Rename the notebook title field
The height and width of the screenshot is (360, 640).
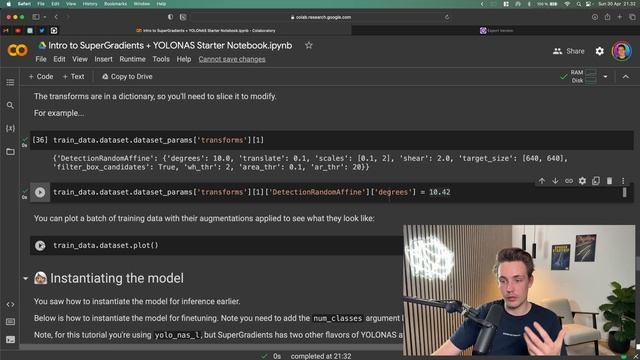pos(170,45)
